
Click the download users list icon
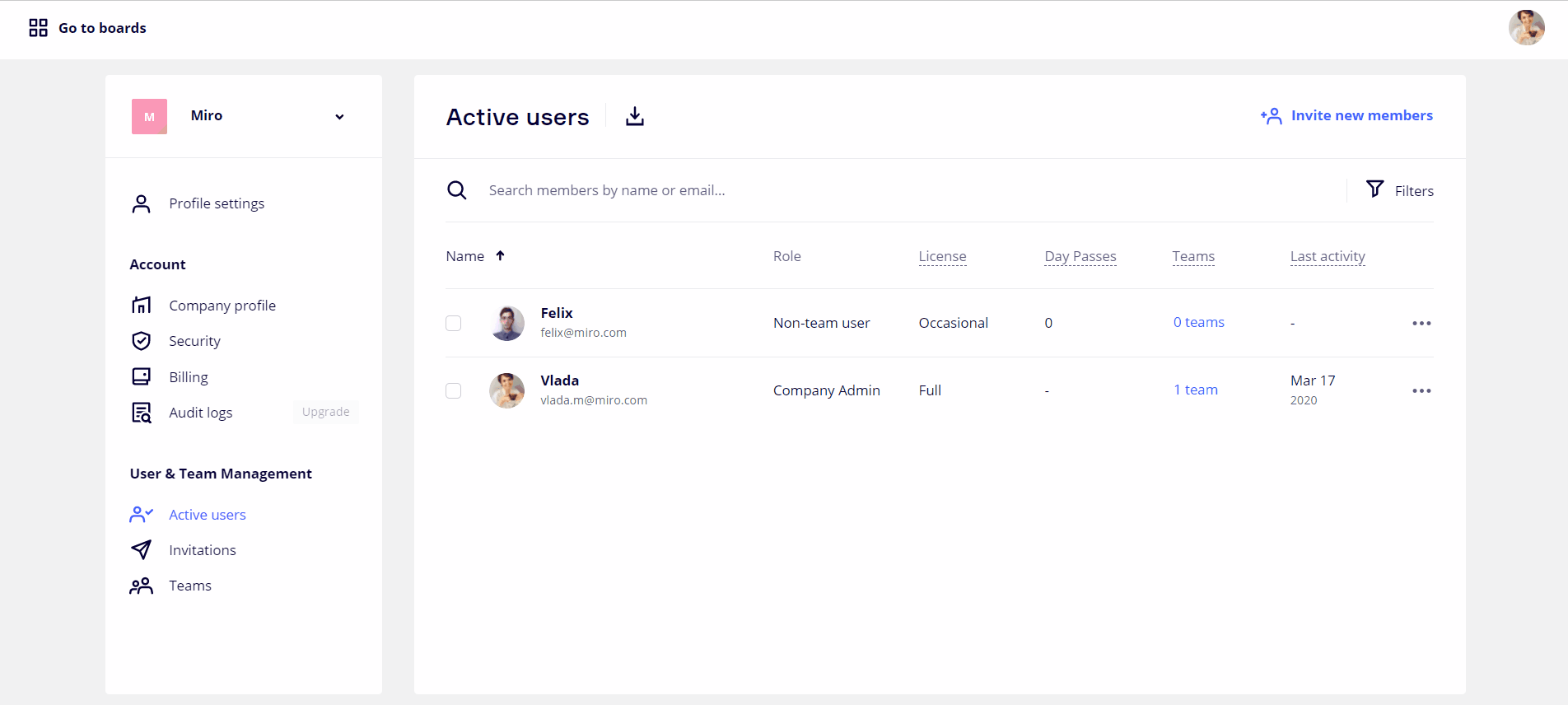(x=634, y=117)
